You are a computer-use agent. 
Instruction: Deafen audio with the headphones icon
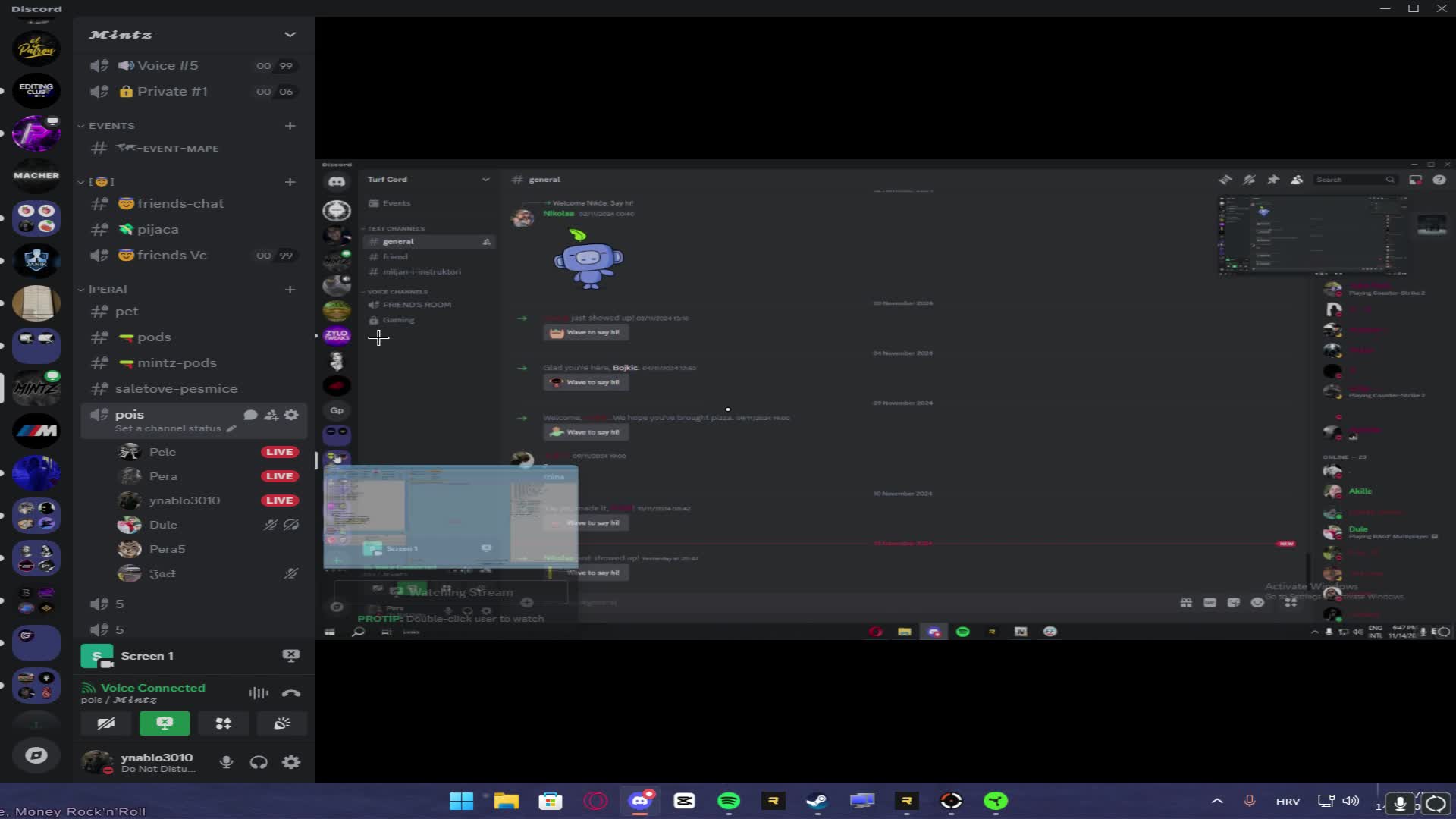[259, 762]
